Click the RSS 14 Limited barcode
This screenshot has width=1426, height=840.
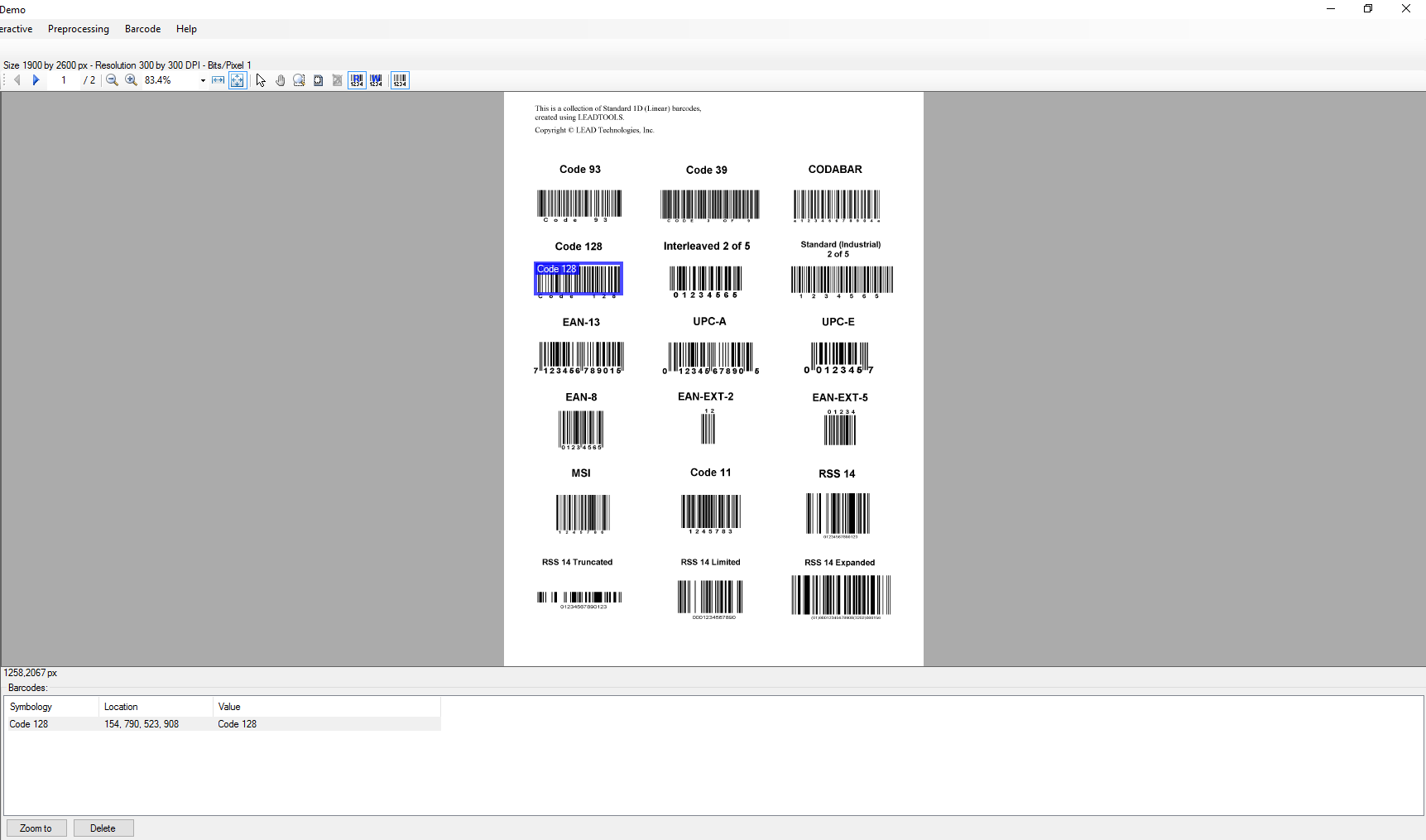point(710,599)
